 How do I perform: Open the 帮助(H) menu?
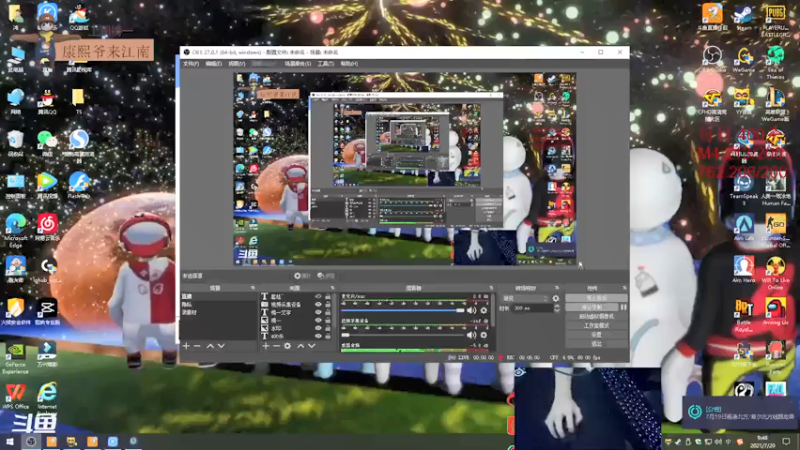[x=349, y=64]
